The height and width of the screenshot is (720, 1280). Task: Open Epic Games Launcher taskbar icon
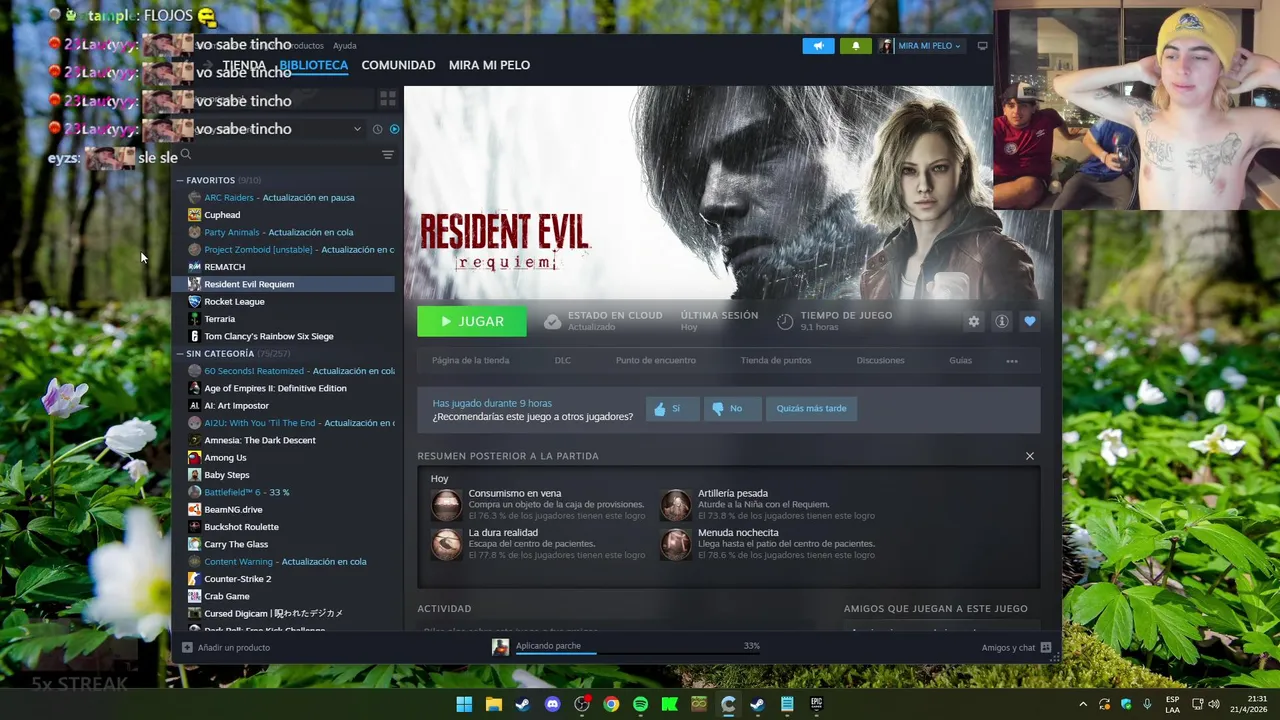[816, 704]
